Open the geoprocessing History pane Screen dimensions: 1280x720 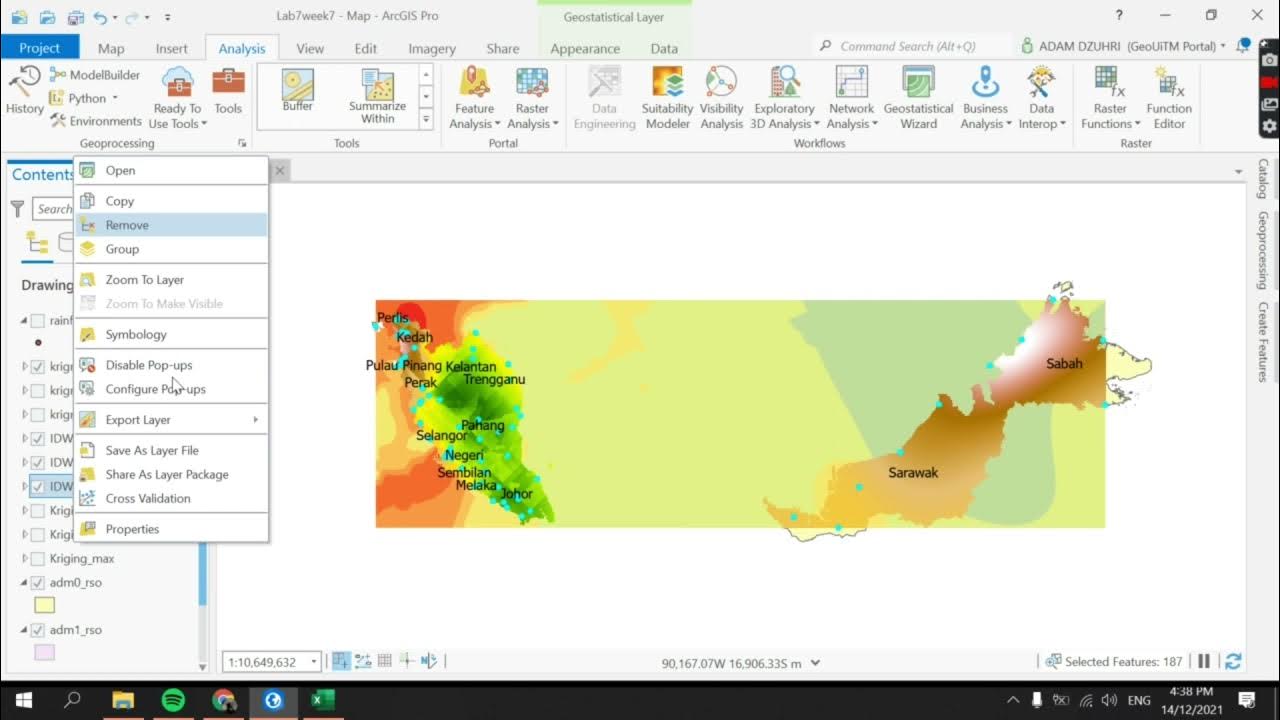tap(24, 90)
